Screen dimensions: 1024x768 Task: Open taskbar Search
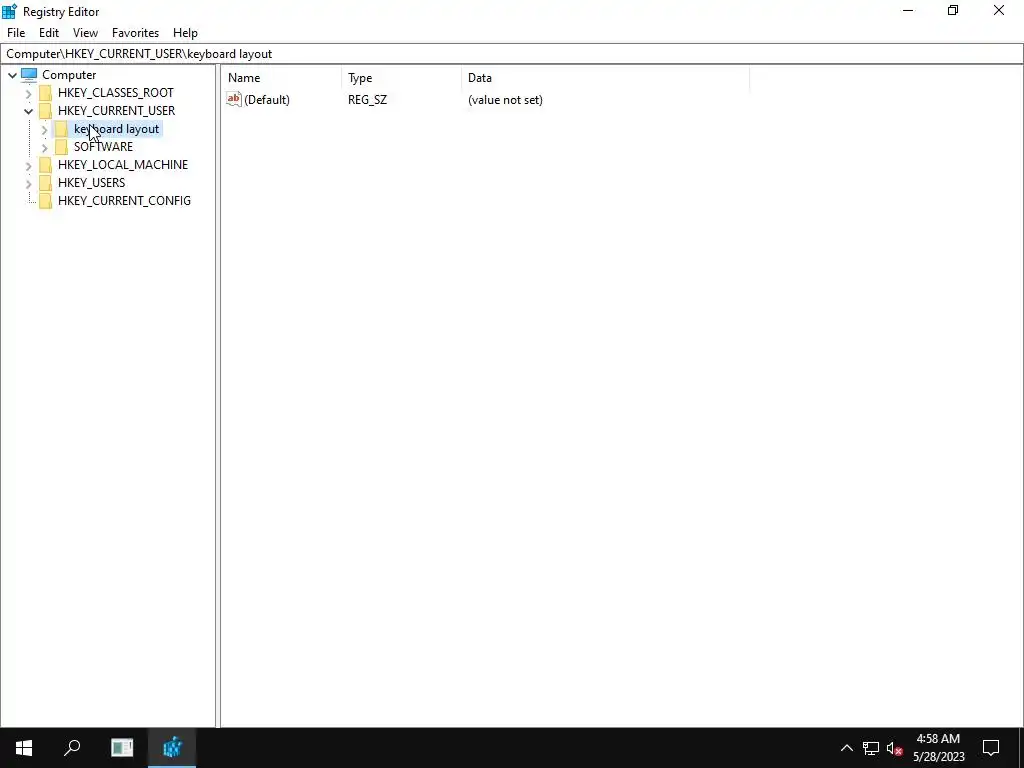(x=72, y=748)
